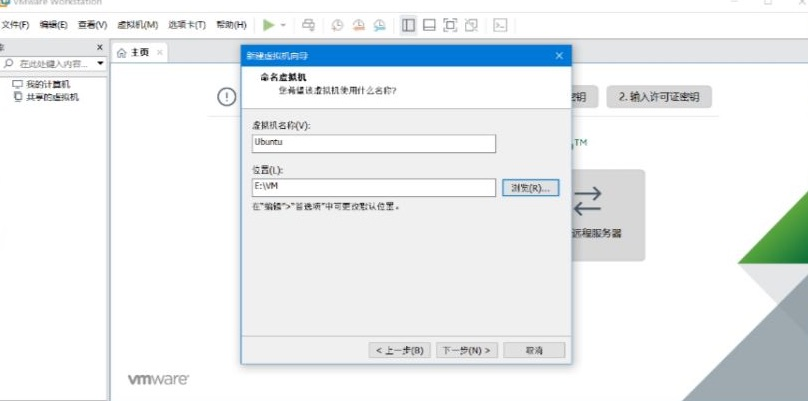808x401 pixels.
Task: Open the 选项卡(T) menu
Action: (x=187, y=25)
